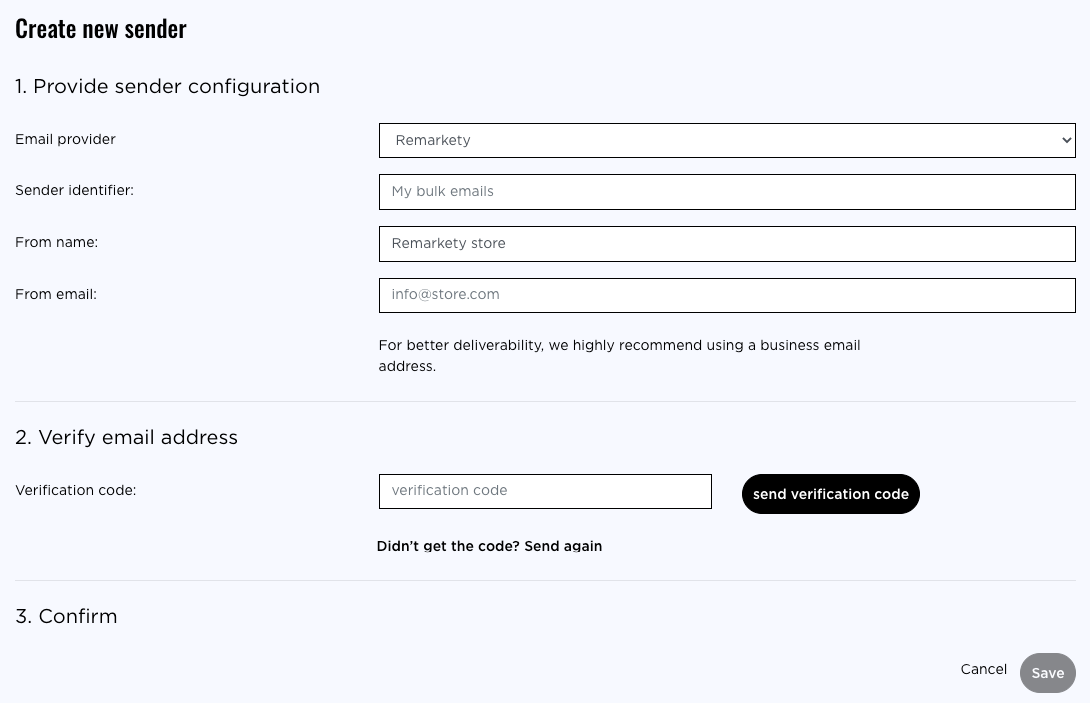This screenshot has width=1090, height=703.
Task: Click the 'Sender identifier:' label
Action: click(x=74, y=191)
